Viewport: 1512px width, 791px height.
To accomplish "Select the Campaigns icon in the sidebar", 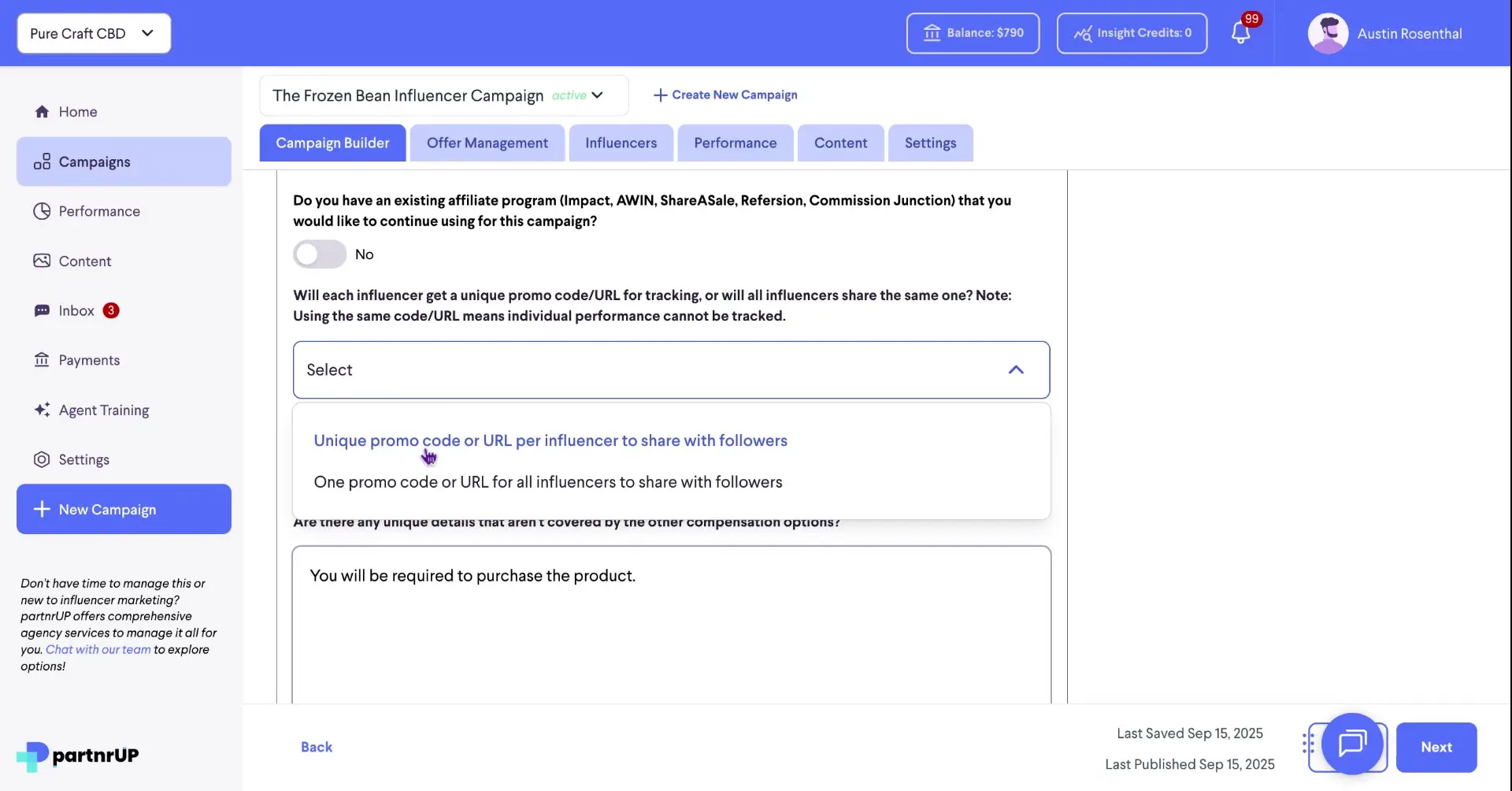I will [43, 161].
